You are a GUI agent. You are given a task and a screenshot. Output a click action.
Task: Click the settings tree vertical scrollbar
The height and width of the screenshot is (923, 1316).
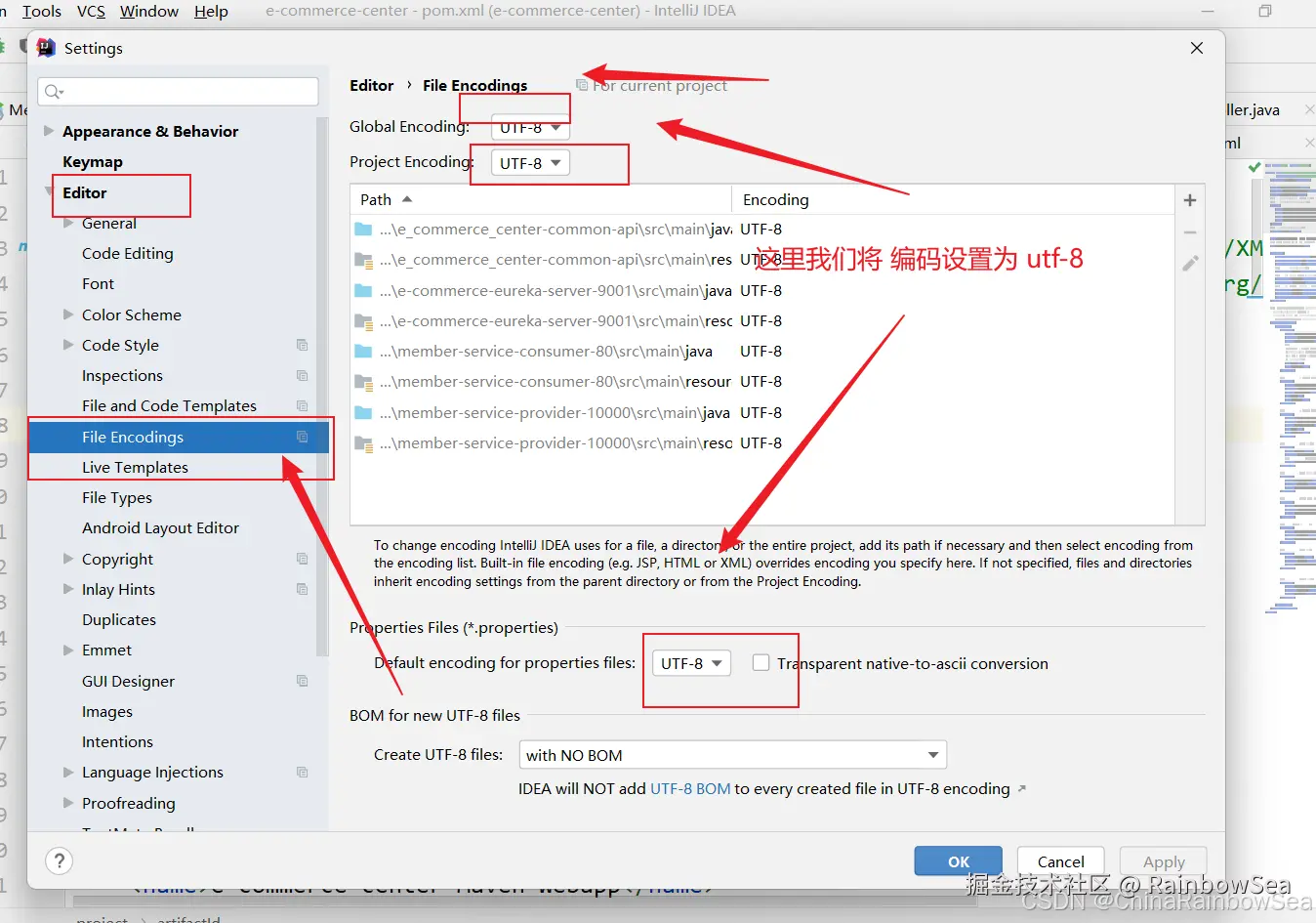coord(322,386)
